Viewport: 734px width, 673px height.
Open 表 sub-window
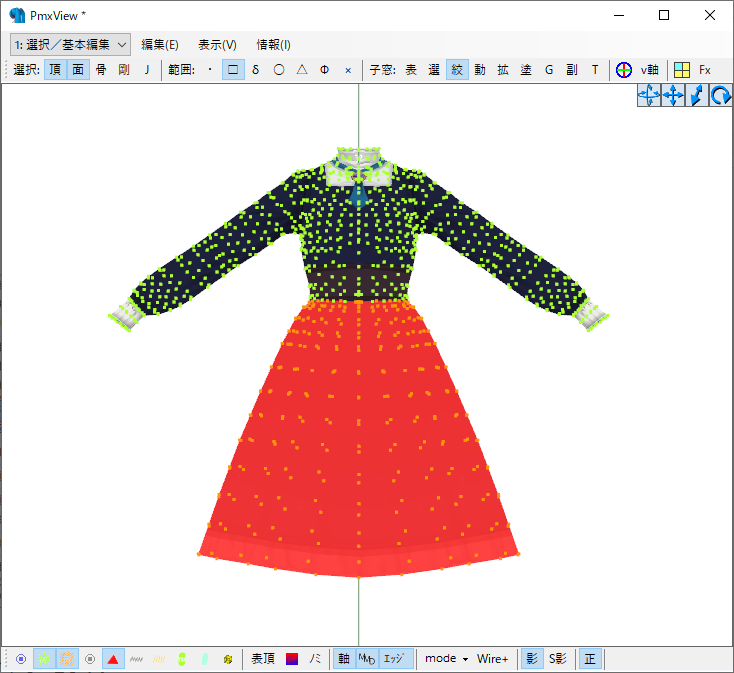coord(411,70)
